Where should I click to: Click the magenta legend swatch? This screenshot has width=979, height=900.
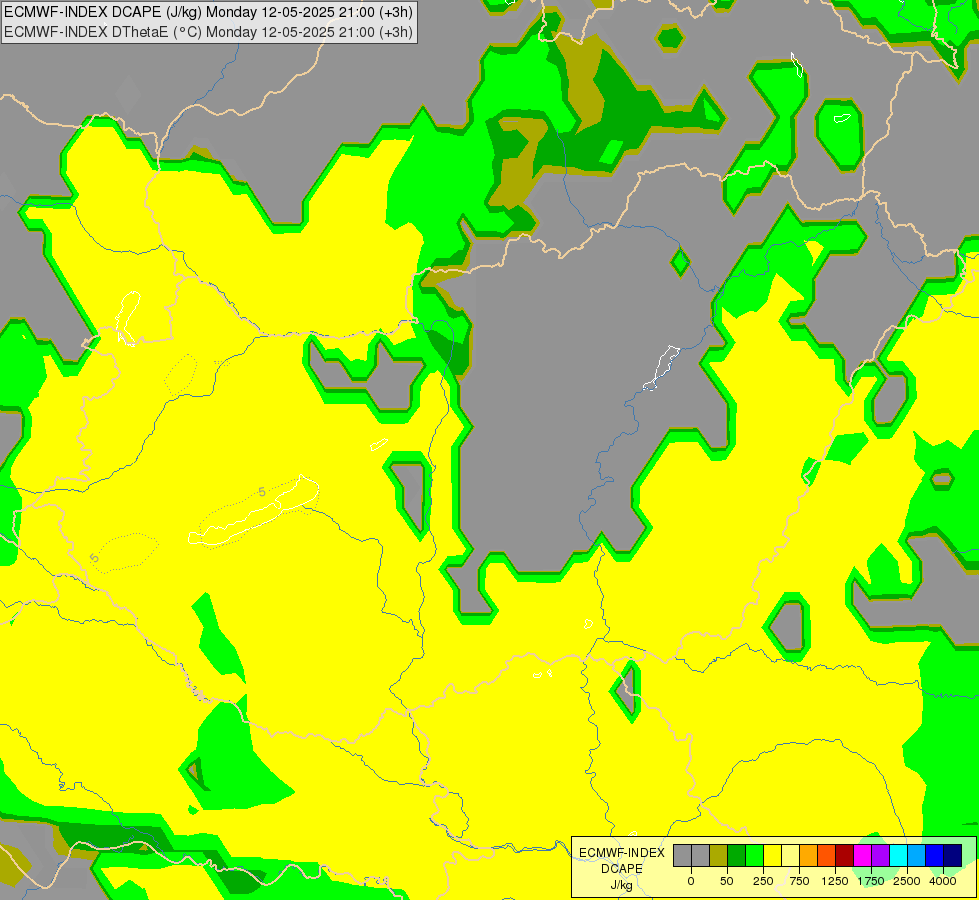(862, 856)
